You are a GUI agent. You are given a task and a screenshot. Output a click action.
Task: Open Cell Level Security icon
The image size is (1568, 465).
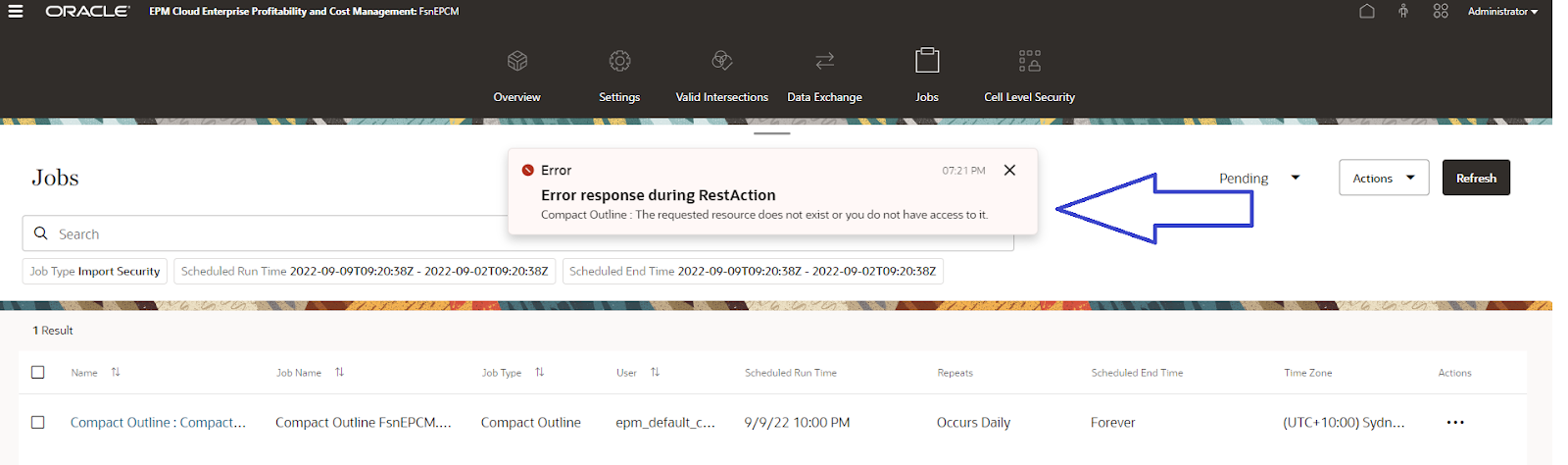pos(1030,61)
